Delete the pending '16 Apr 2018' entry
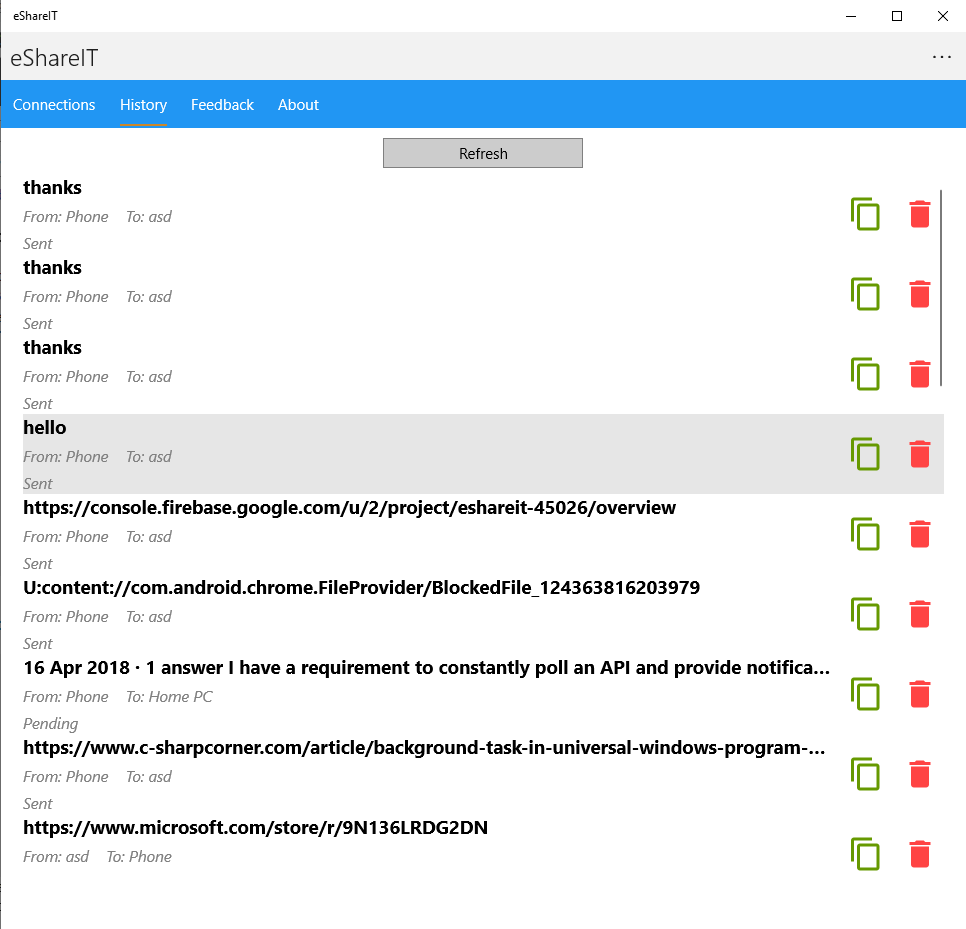966x929 pixels. (x=920, y=694)
